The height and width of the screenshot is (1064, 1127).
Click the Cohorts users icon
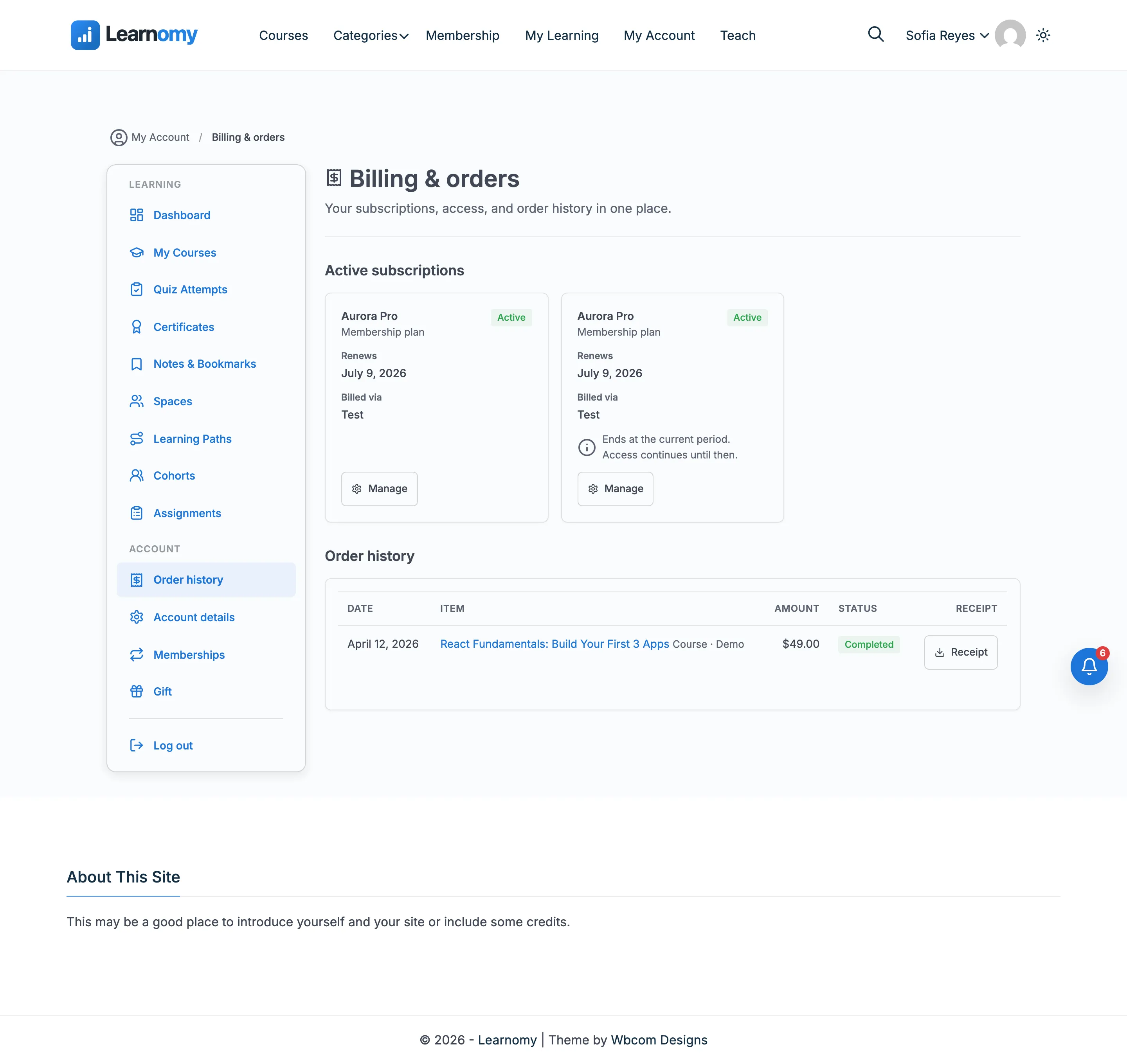click(x=137, y=476)
